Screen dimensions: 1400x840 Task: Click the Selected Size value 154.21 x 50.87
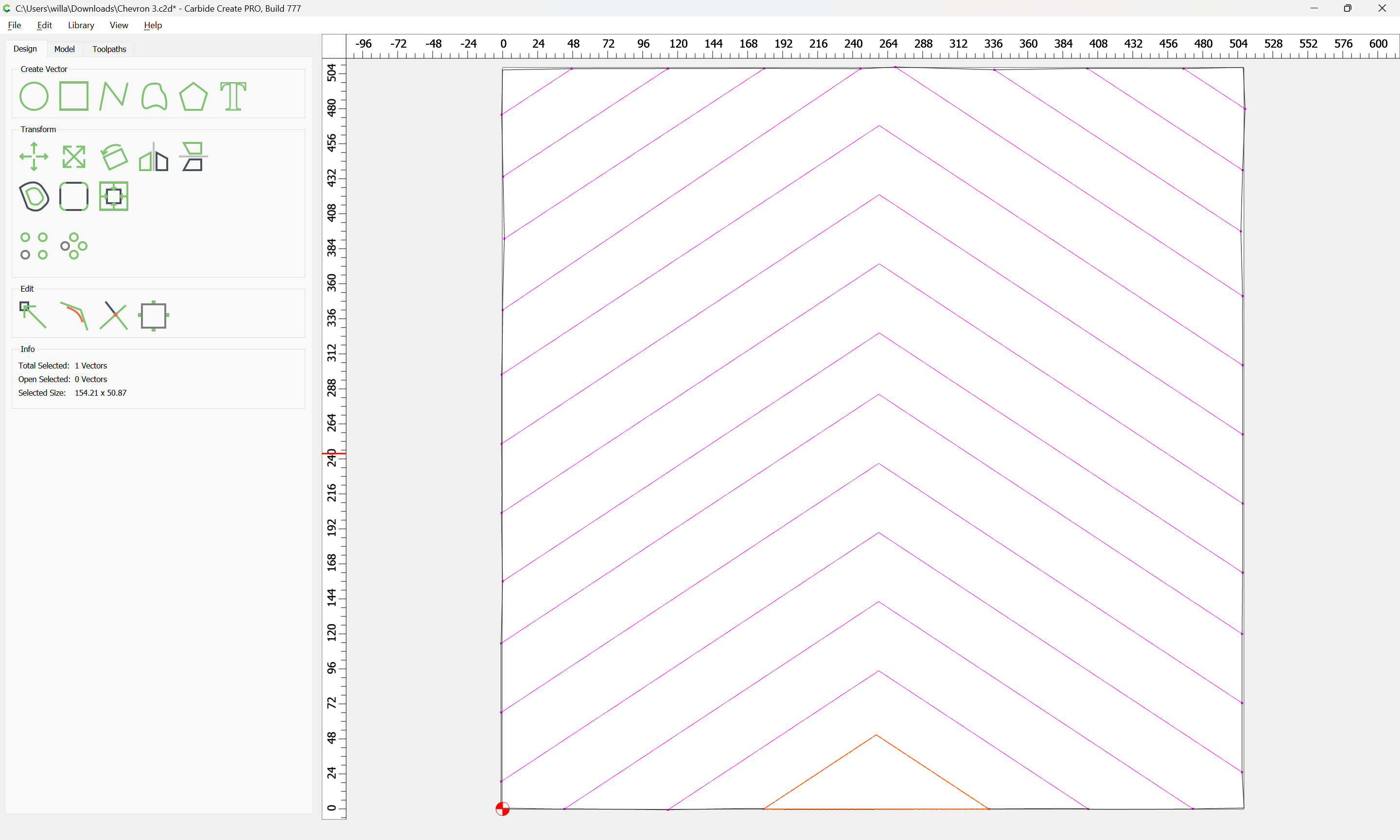101,393
